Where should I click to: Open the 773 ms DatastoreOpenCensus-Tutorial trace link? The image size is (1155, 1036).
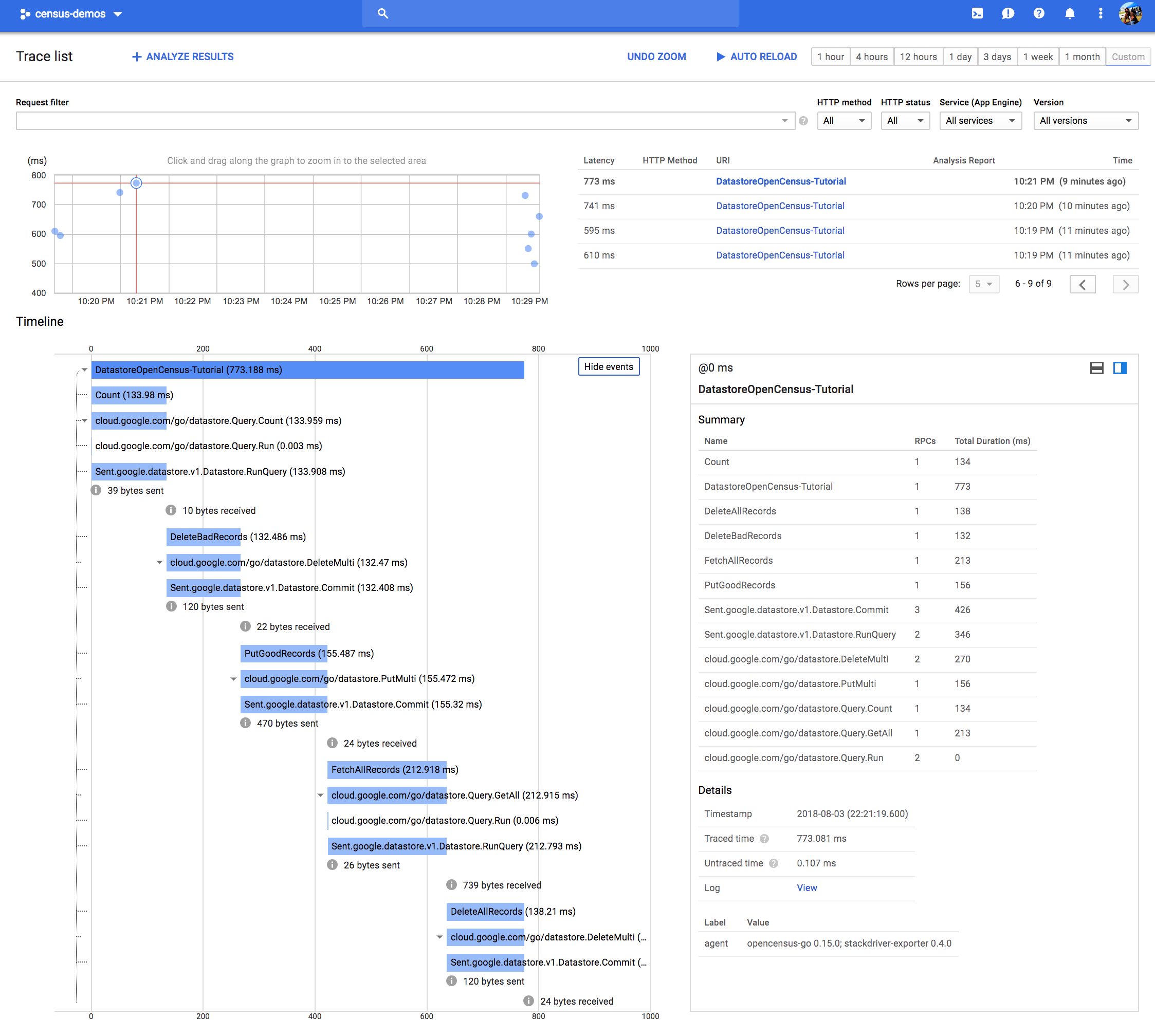click(780, 181)
